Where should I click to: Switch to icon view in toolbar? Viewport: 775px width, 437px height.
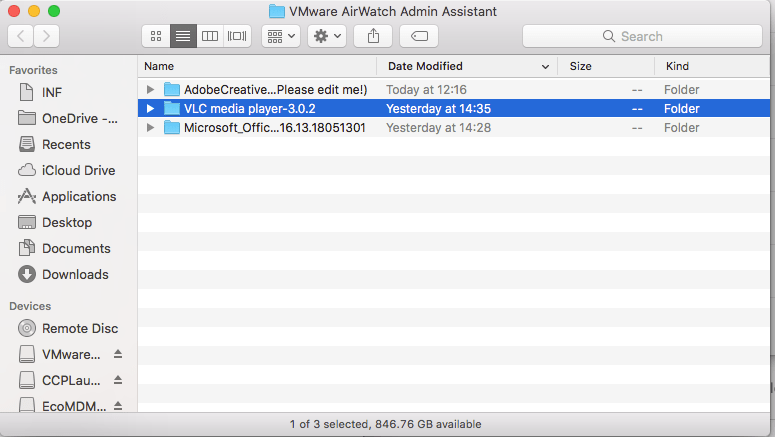156,36
